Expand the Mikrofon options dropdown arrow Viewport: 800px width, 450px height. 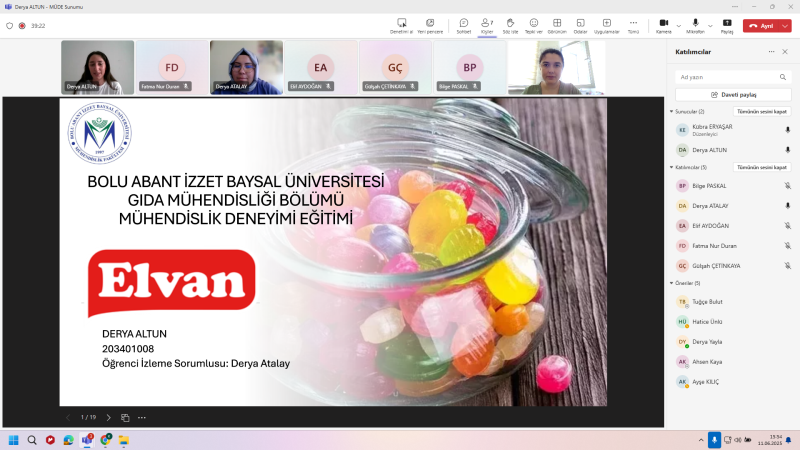click(710, 26)
